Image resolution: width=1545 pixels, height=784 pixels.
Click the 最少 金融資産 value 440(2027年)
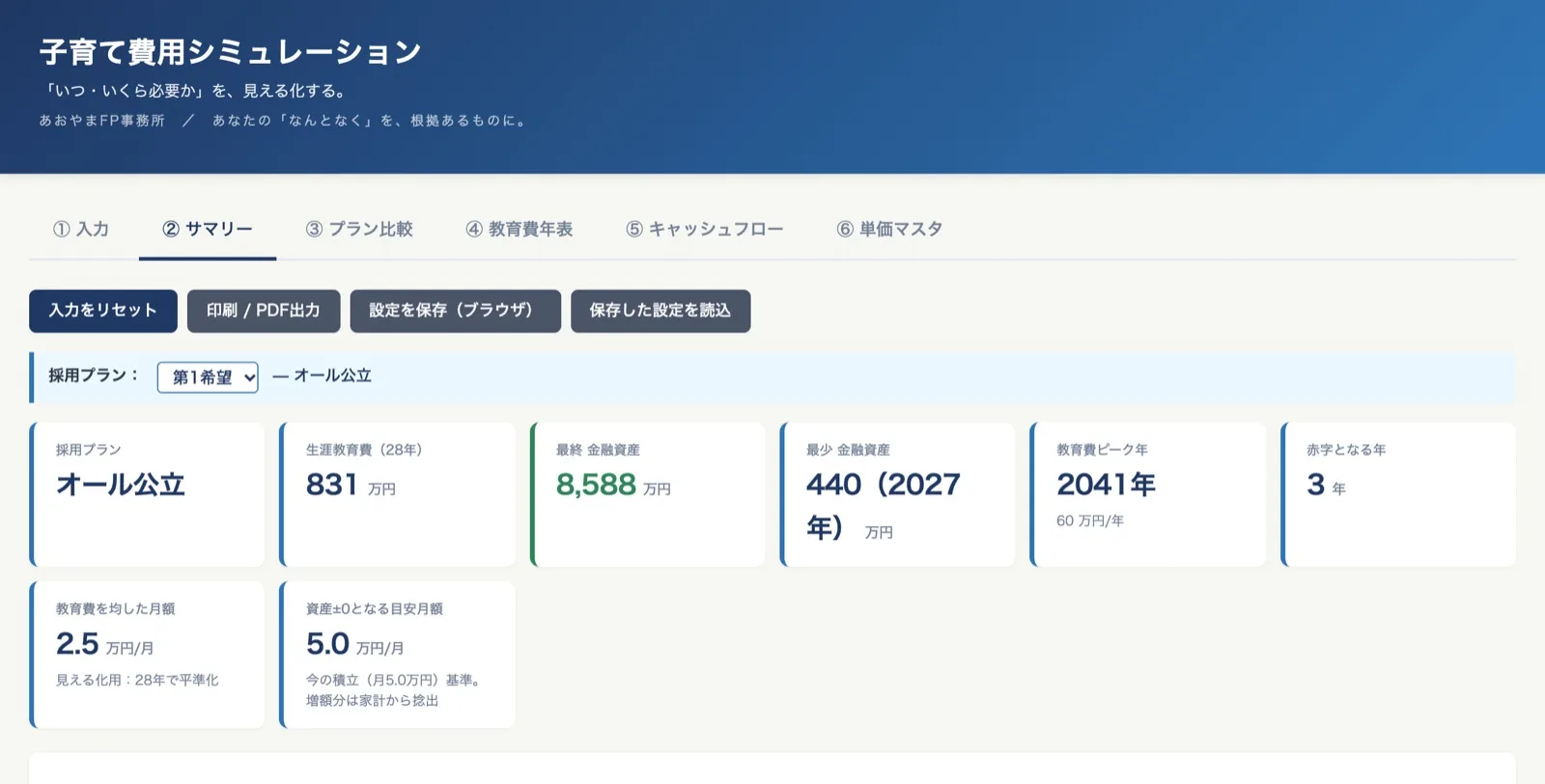(x=884, y=505)
